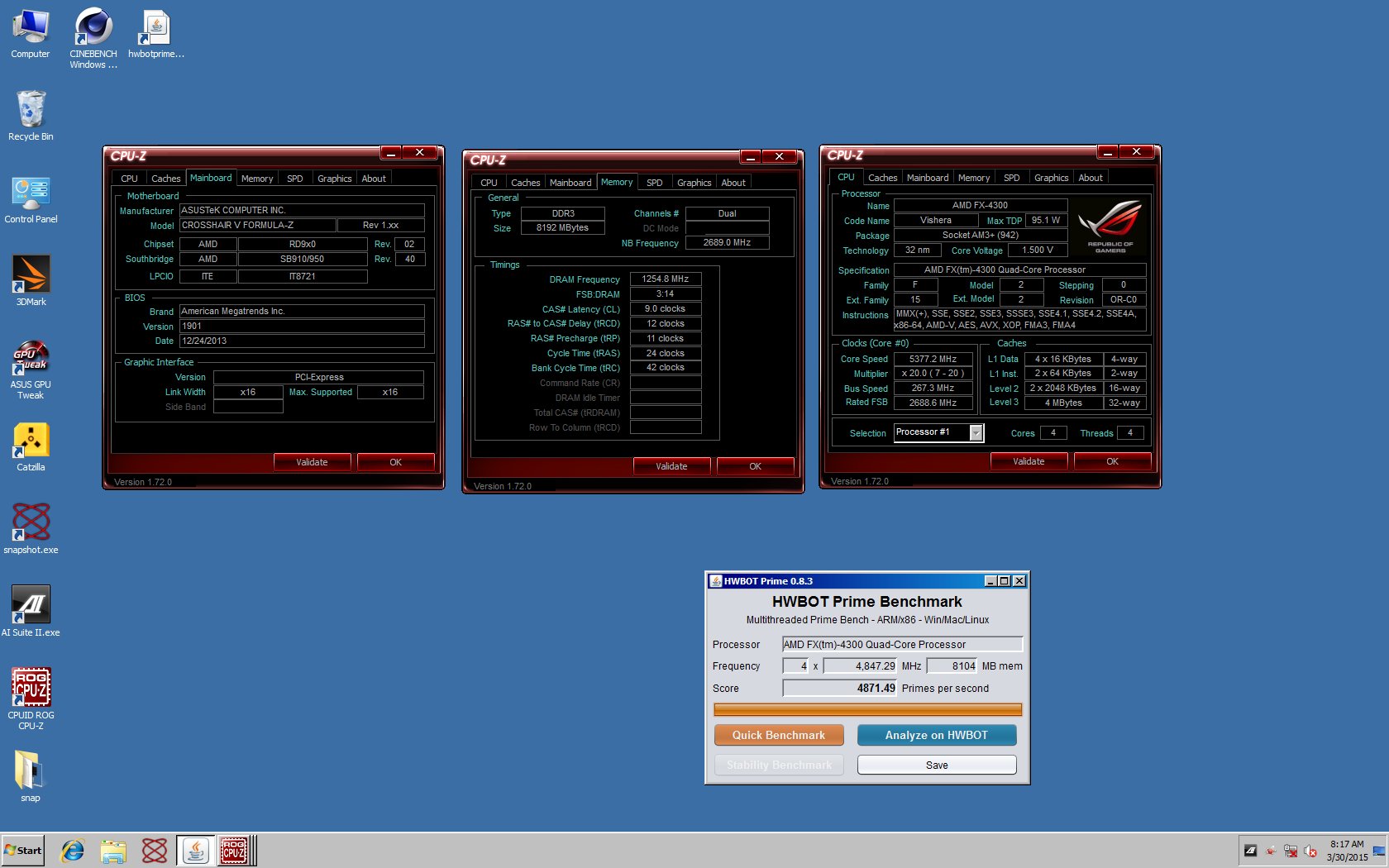Open Internet Explorer from the taskbar
Viewport: 1389px width, 868px height.
(x=73, y=850)
